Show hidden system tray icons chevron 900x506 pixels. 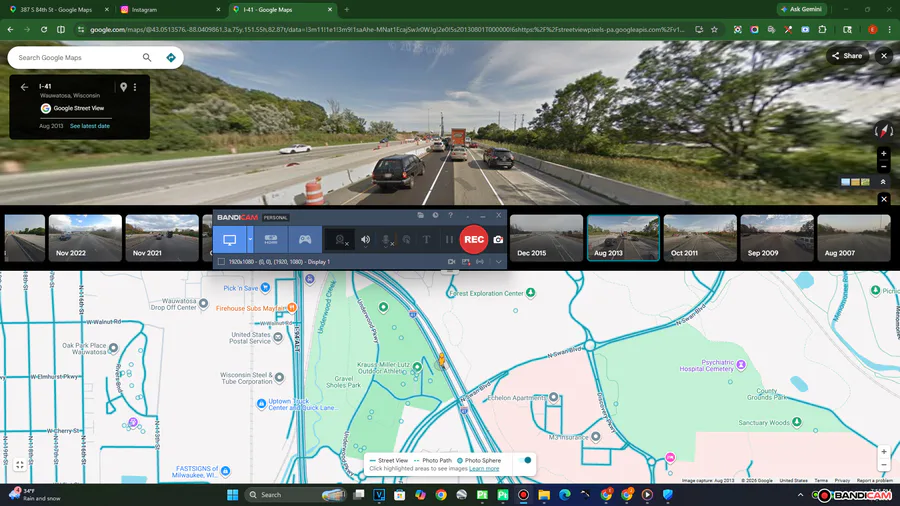801,495
